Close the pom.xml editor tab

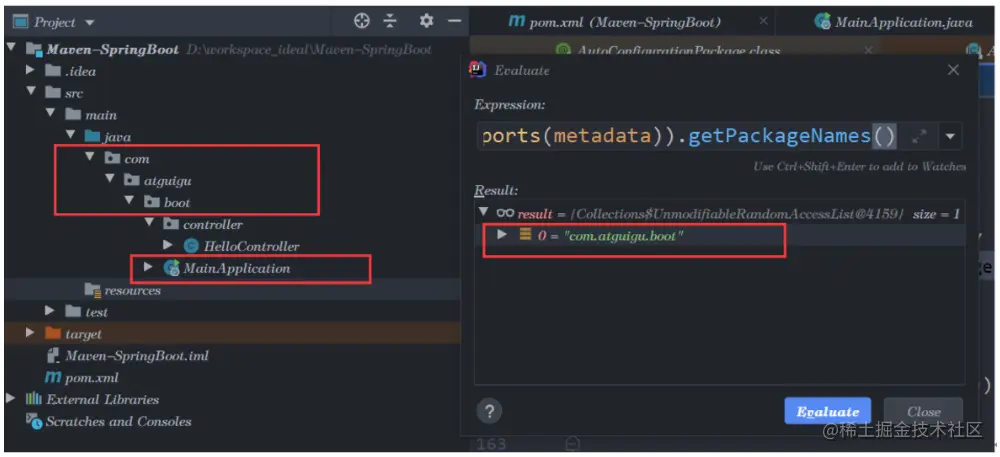(x=763, y=22)
